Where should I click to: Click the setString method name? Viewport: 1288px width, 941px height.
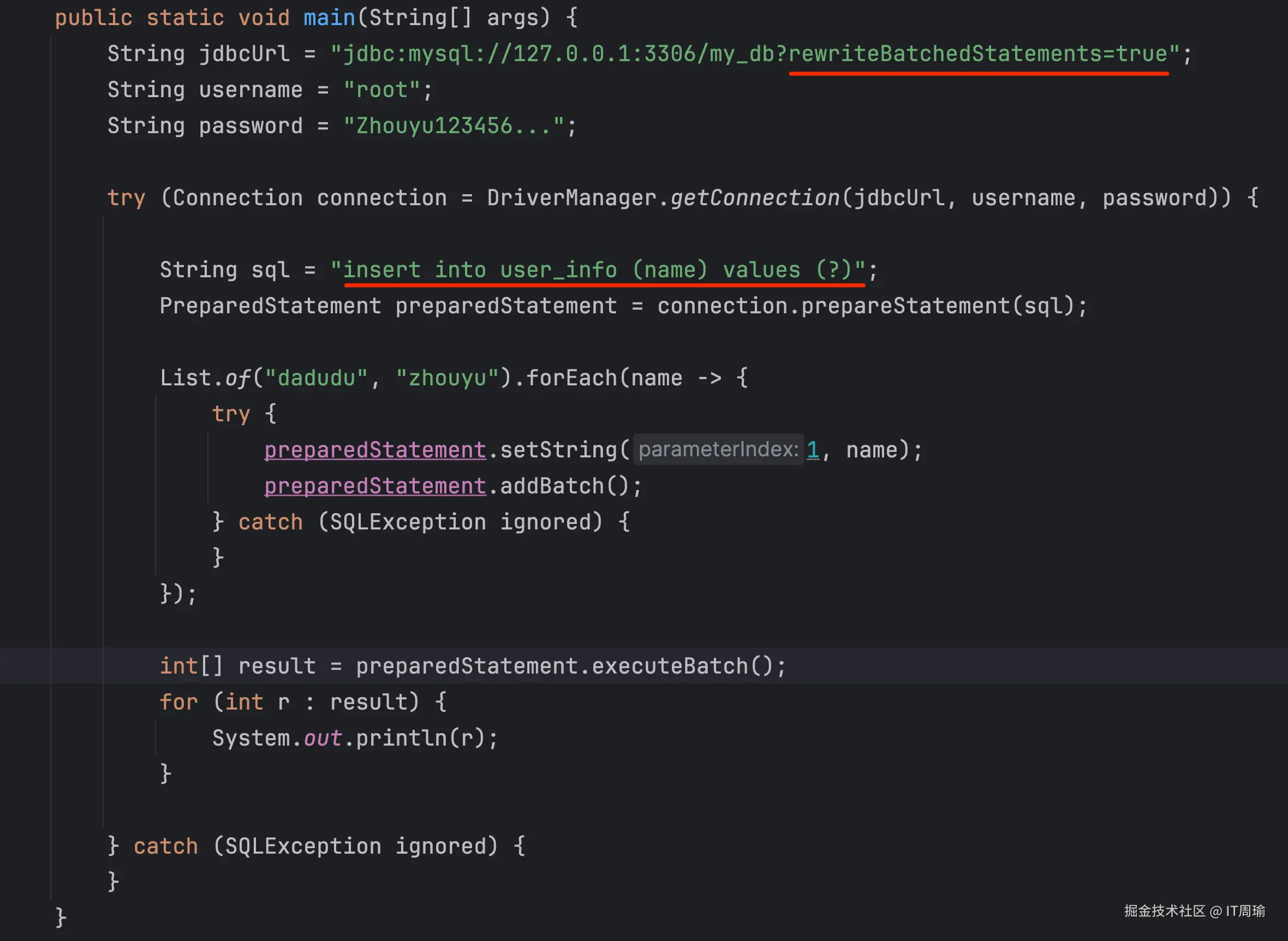[558, 450]
